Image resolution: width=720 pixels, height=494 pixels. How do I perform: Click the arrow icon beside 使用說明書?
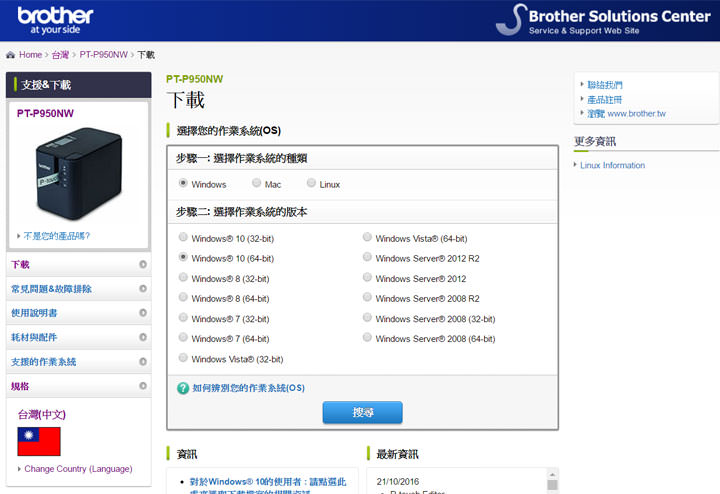pos(143,313)
